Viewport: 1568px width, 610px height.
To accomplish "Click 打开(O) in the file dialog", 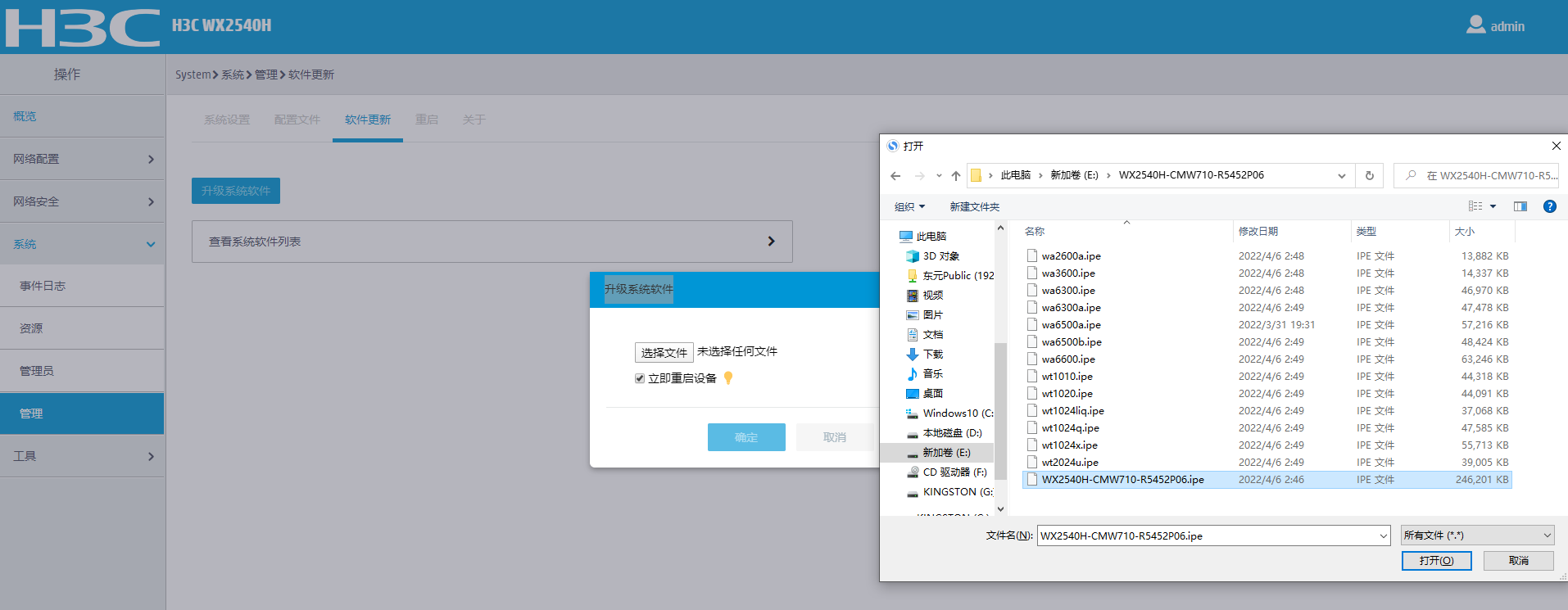I will pyautogui.click(x=1437, y=561).
